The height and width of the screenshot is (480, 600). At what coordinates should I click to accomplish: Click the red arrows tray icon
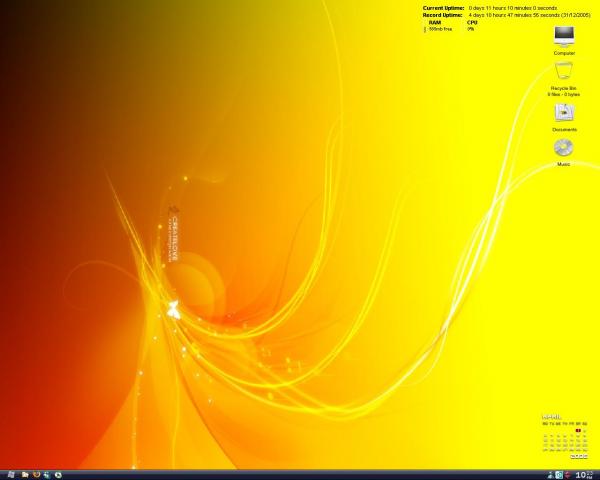coord(568,474)
